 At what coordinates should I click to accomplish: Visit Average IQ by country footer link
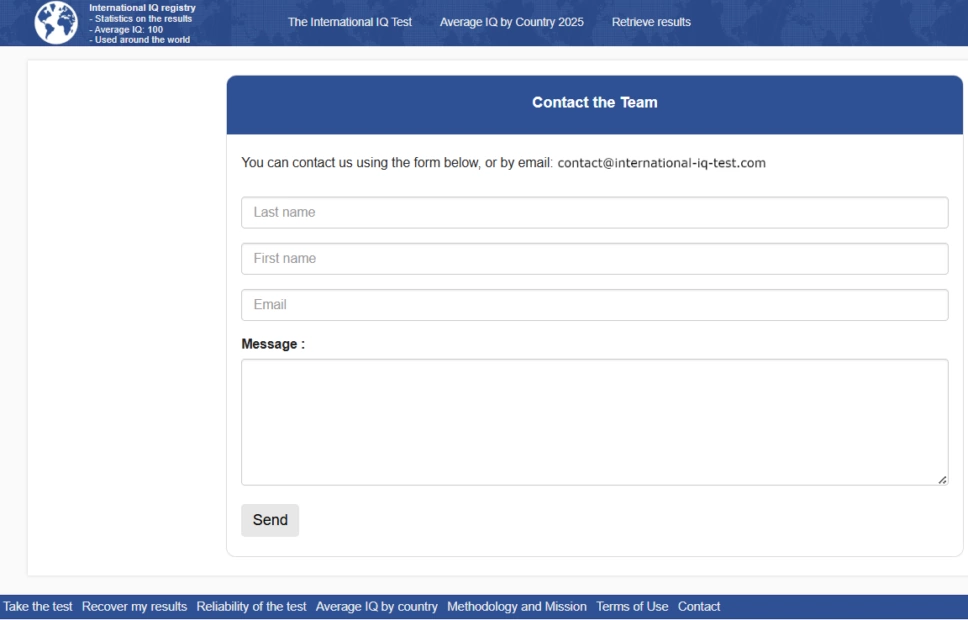[x=376, y=607]
